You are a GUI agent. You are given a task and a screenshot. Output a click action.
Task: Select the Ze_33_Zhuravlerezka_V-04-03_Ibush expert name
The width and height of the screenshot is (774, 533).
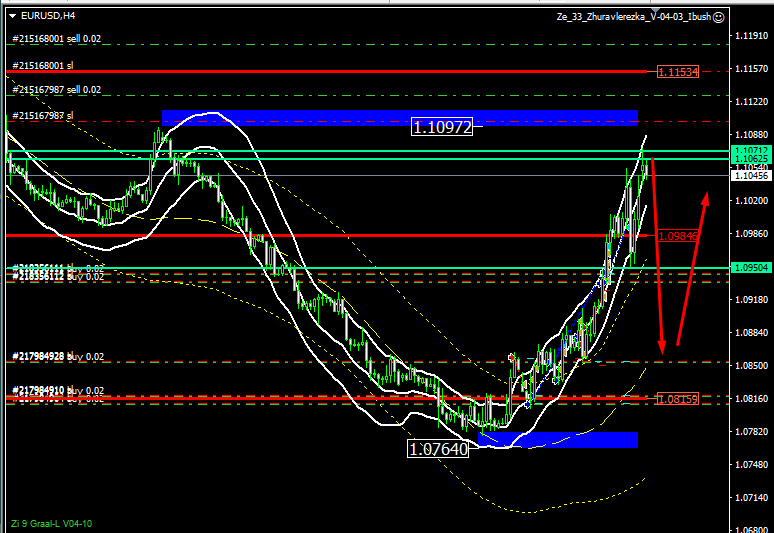634,17
